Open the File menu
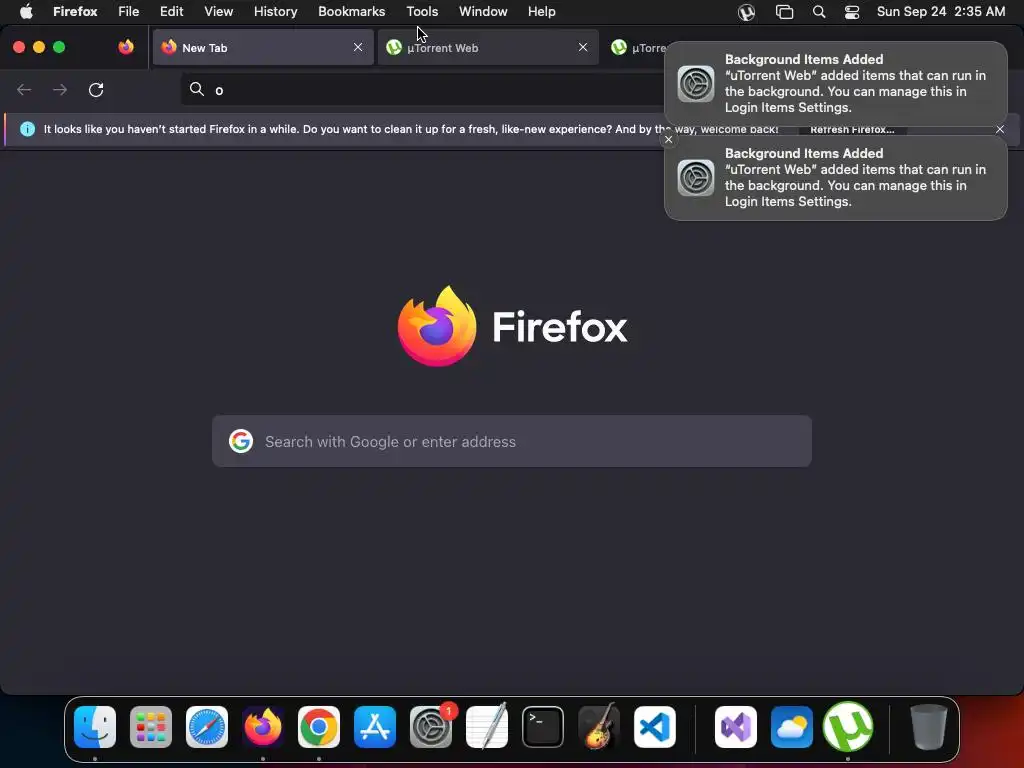Screen dimensions: 1024x768 click(129, 12)
